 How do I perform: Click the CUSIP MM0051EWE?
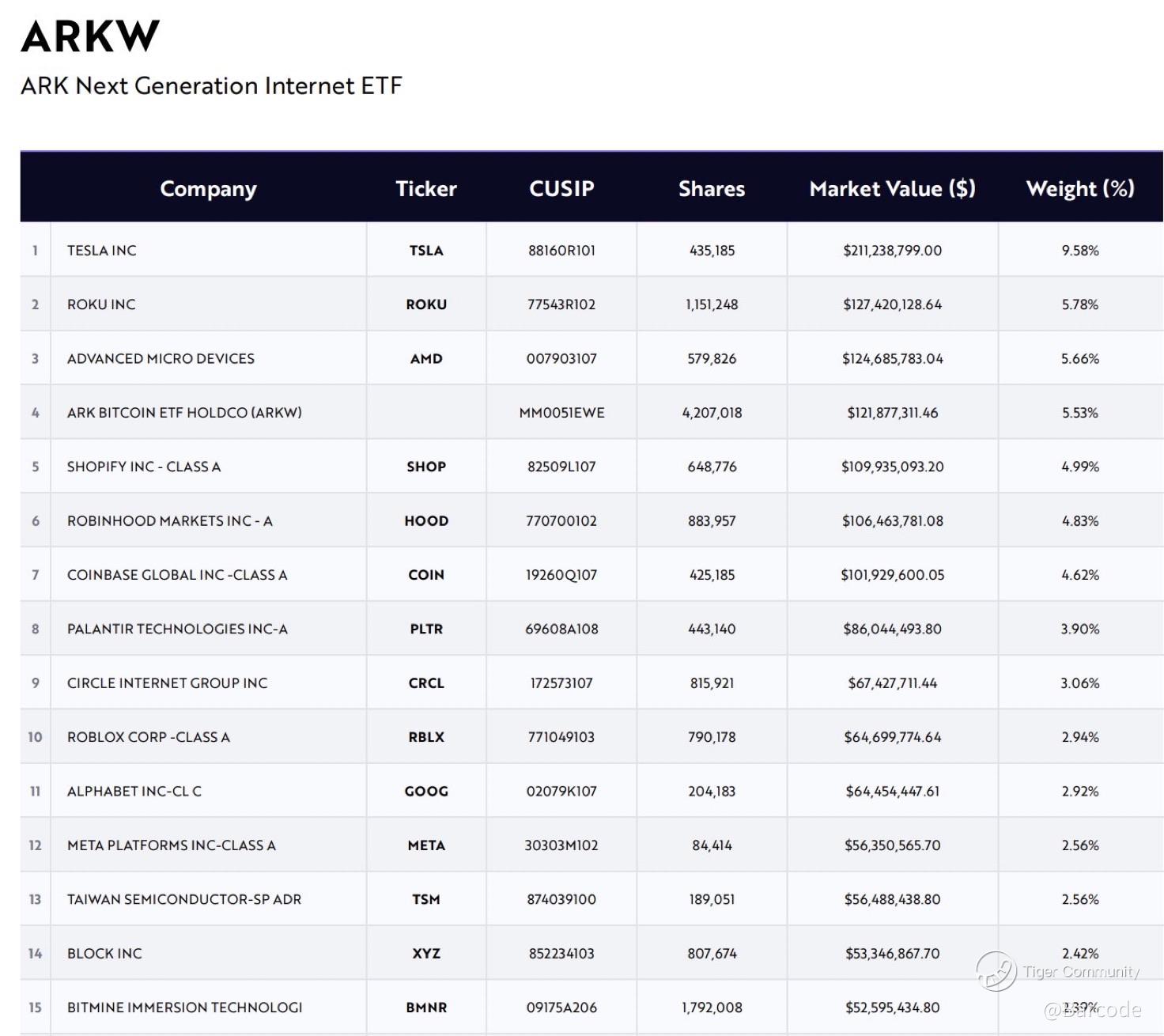(561, 413)
